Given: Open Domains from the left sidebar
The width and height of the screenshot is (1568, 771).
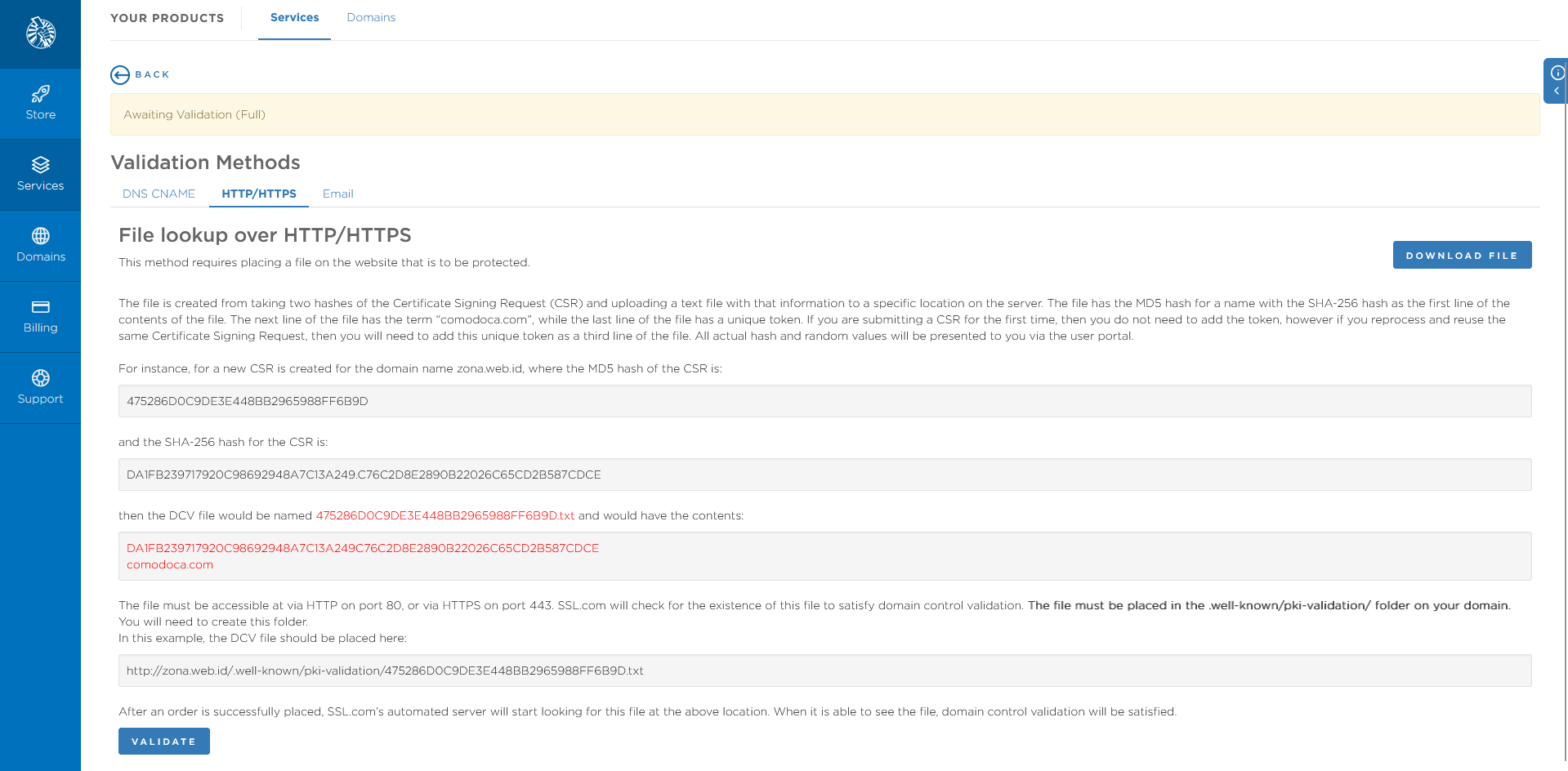Looking at the screenshot, I should click(x=40, y=245).
